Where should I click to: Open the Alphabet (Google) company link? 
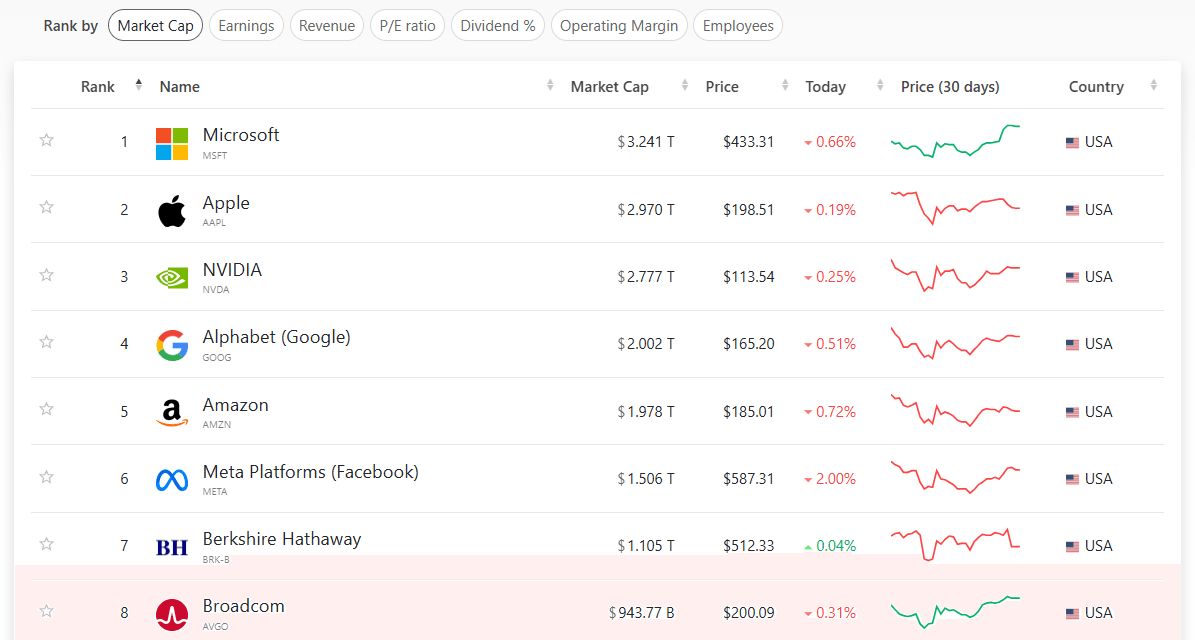(x=276, y=337)
